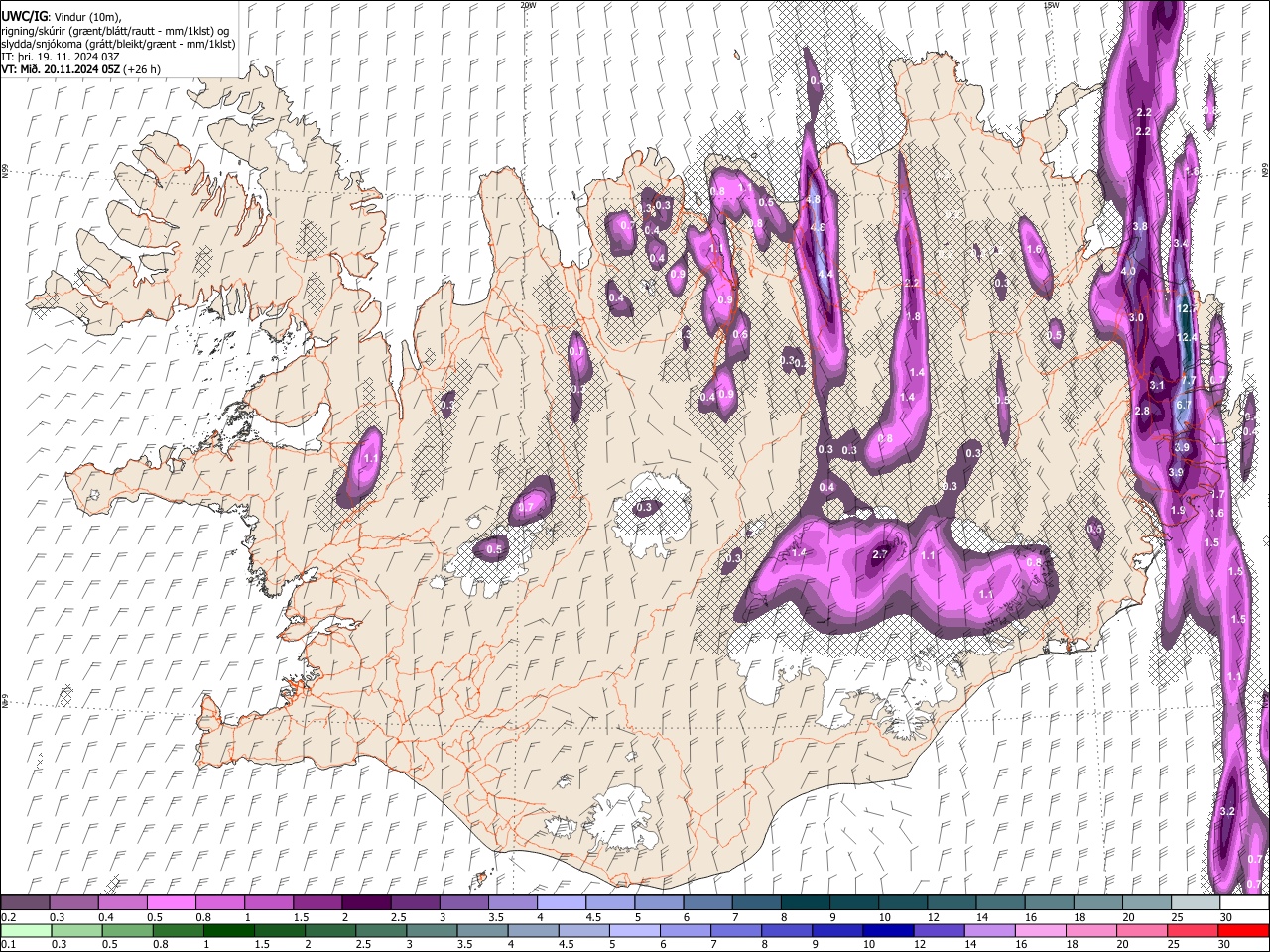This screenshot has width=1270, height=952.
Task: Pick the green rain swatch labelled 0.5
Action: pyautogui.click(x=127, y=930)
